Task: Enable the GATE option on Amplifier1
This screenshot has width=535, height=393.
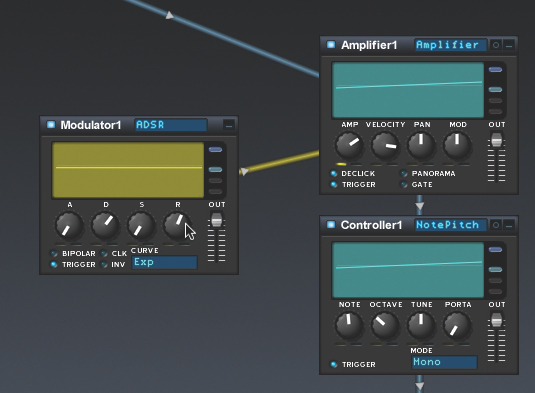Action: pos(404,185)
